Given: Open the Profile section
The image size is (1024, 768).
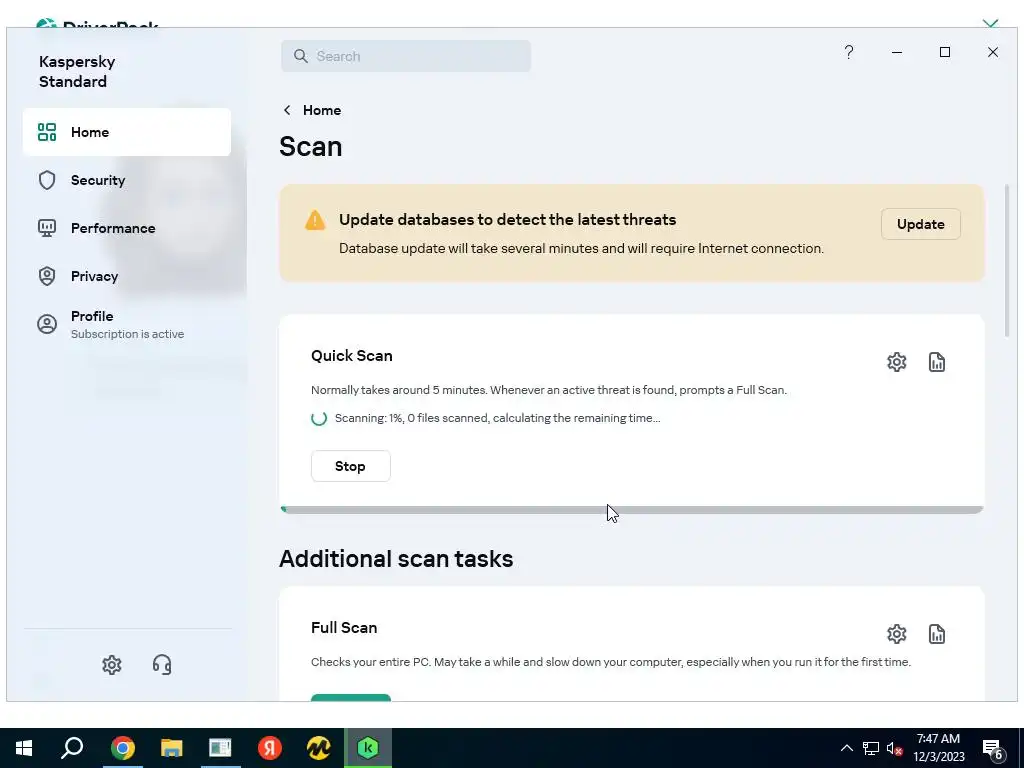Looking at the screenshot, I should (127, 325).
